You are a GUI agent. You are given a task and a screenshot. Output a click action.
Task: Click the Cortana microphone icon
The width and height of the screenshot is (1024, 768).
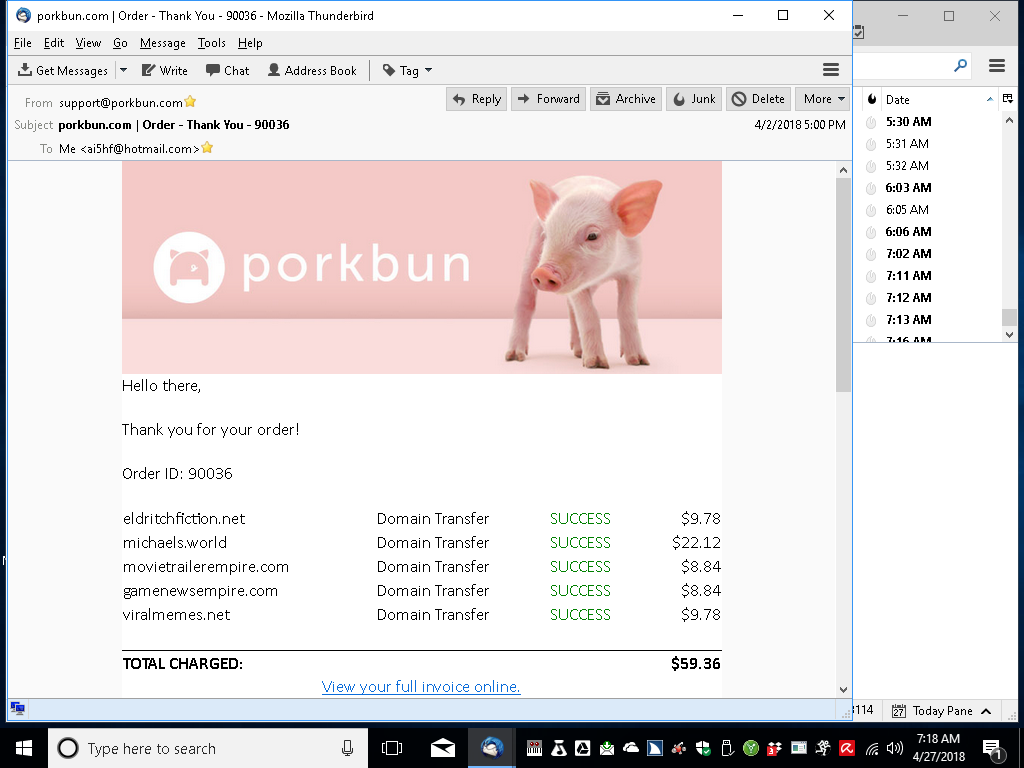pos(347,748)
